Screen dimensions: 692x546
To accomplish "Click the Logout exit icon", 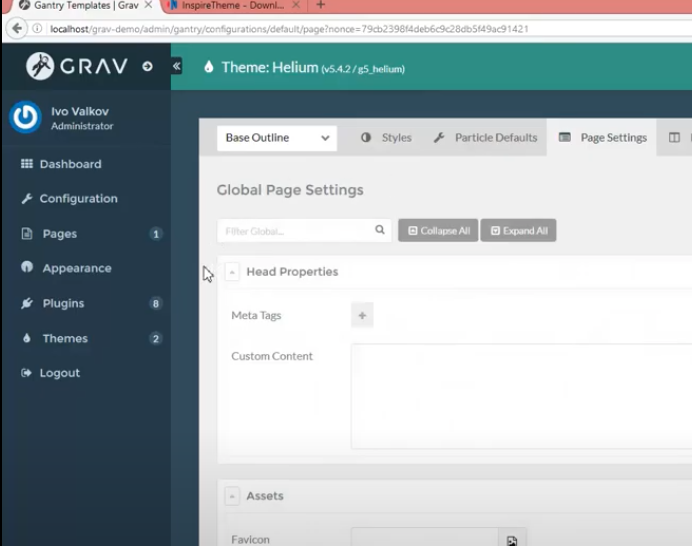I will click(x=26, y=373).
